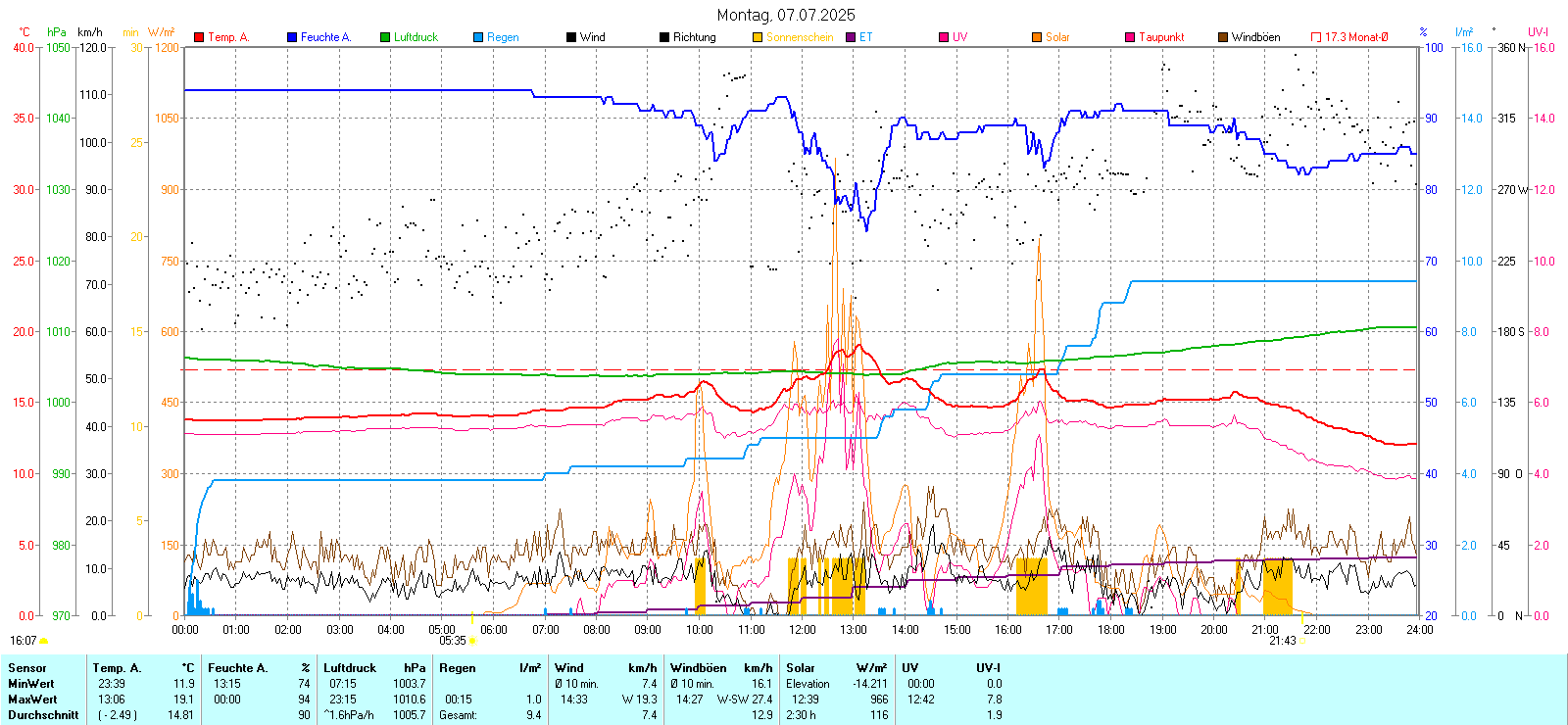
Task: Click the brown Windböen legend square
Action: tap(1223, 37)
